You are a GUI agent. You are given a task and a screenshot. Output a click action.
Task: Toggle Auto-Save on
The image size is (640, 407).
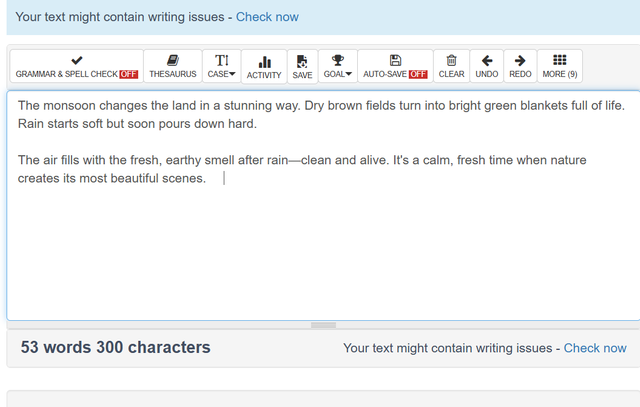[x=395, y=67]
